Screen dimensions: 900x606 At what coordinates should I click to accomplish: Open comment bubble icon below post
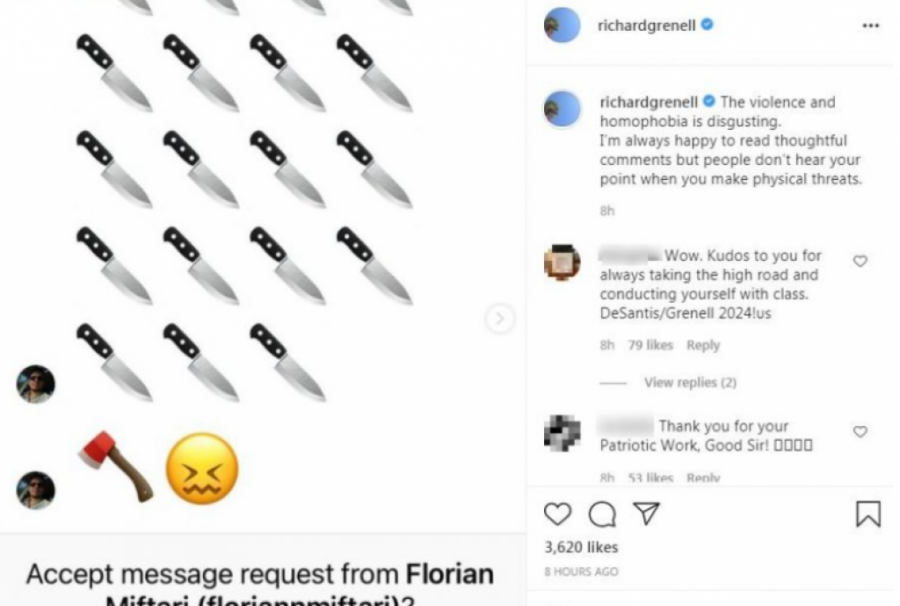pyautogui.click(x=602, y=514)
